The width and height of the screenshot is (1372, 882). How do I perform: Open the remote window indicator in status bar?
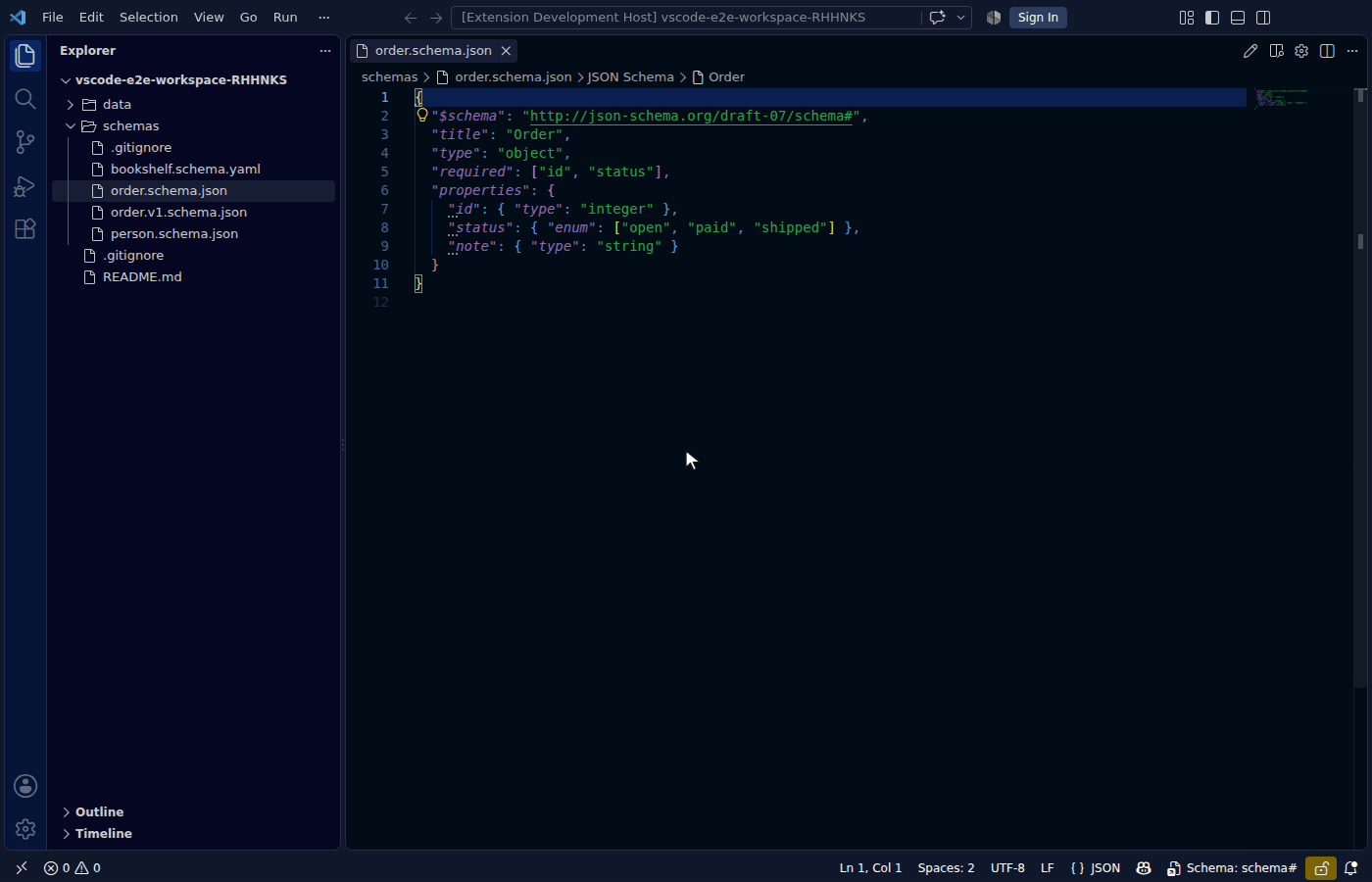(22, 868)
